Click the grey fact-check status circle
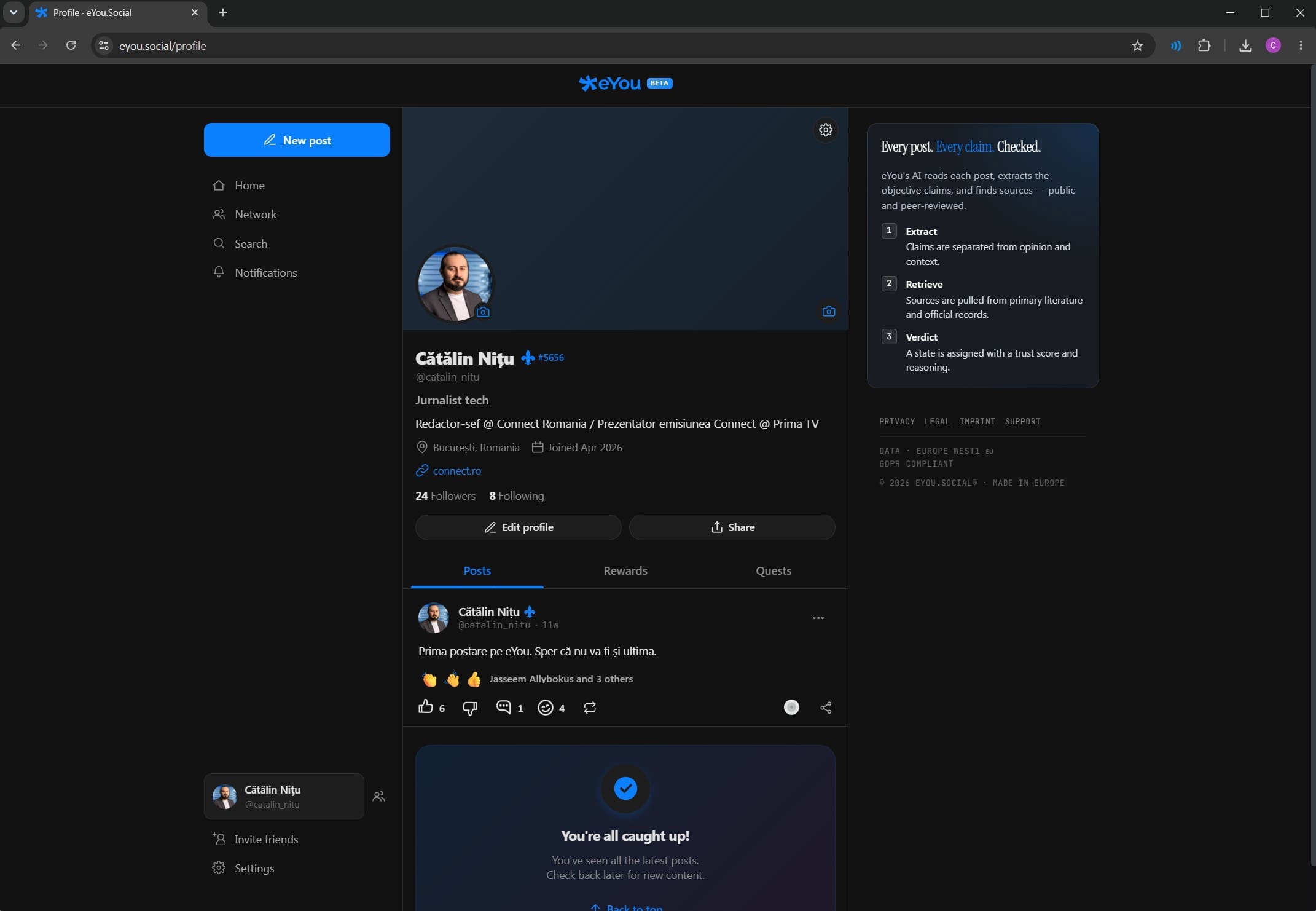 click(791, 707)
